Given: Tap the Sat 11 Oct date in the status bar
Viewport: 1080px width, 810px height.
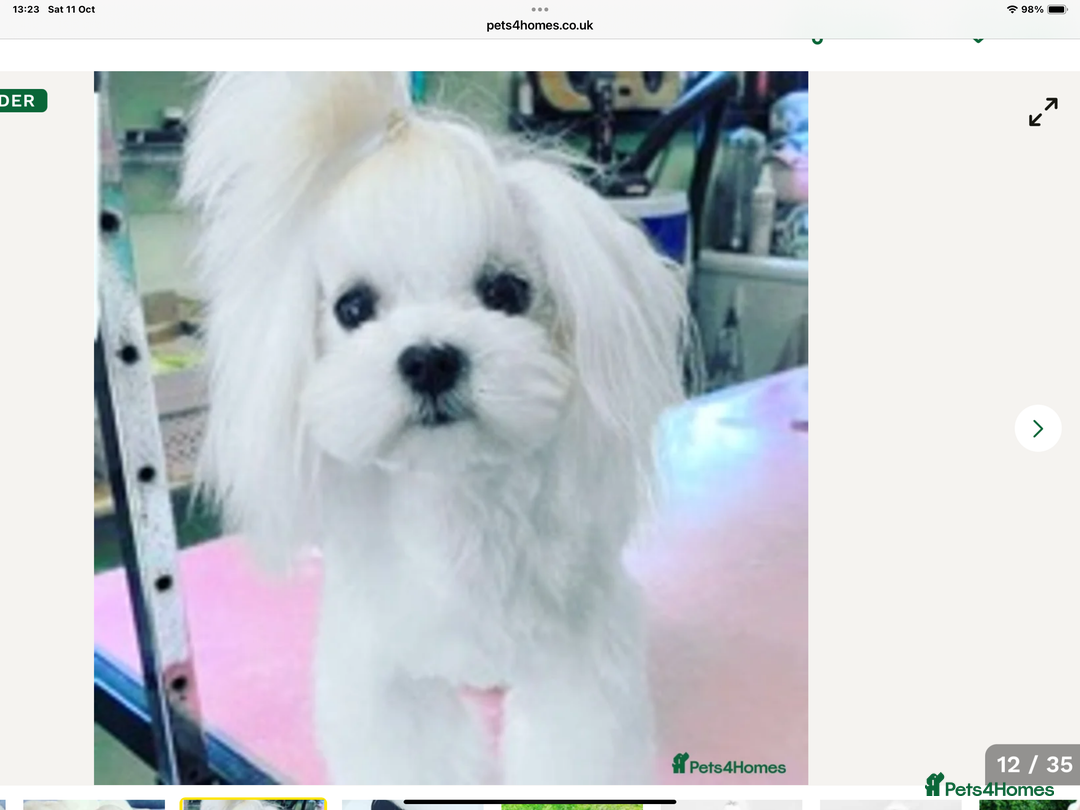Looking at the screenshot, I should (72, 9).
